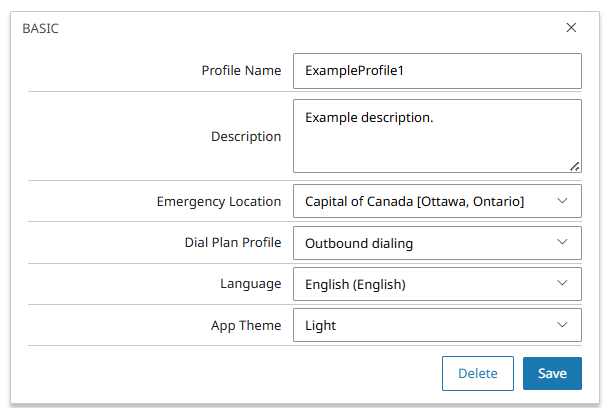Close the BASIC dialog with X icon
This screenshot has width=605, height=408.
(571, 27)
